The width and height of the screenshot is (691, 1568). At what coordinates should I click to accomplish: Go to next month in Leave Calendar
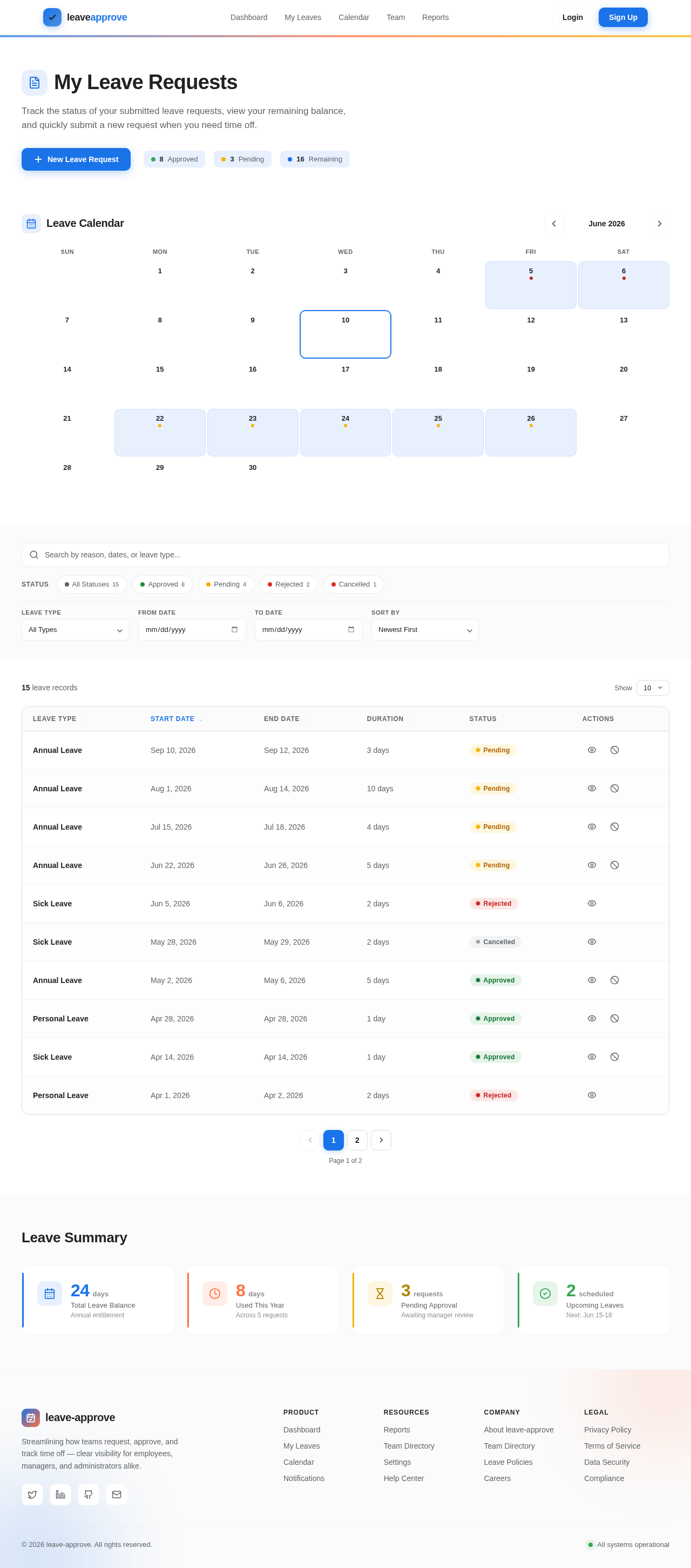[x=659, y=224]
